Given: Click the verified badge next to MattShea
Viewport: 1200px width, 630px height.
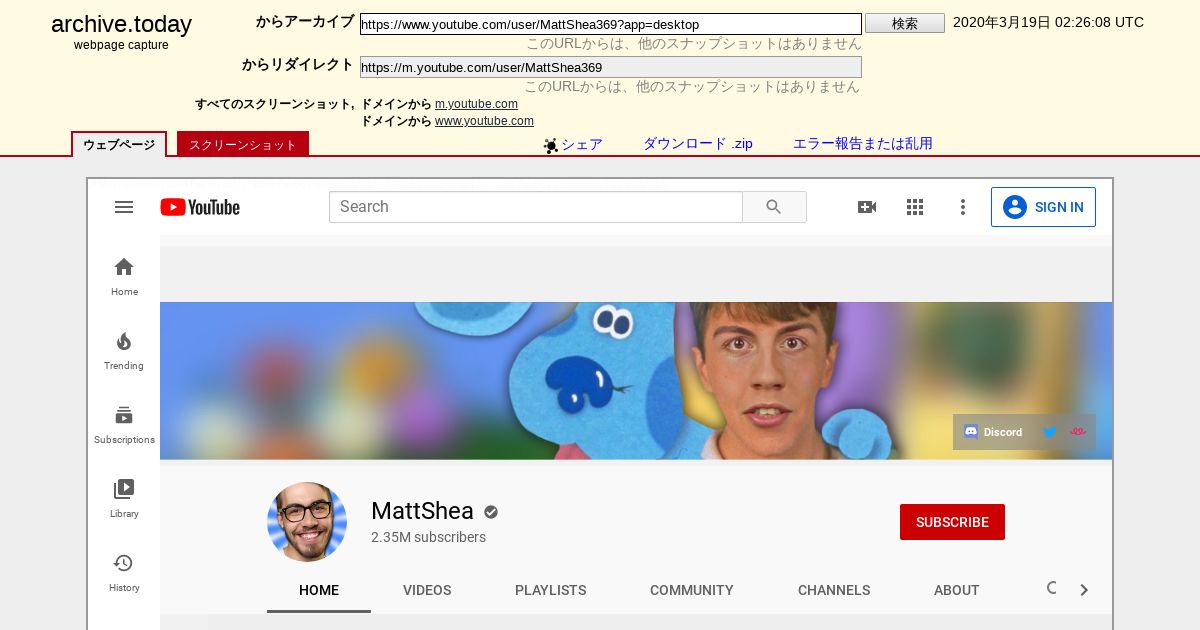Looking at the screenshot, I should 491,512.
